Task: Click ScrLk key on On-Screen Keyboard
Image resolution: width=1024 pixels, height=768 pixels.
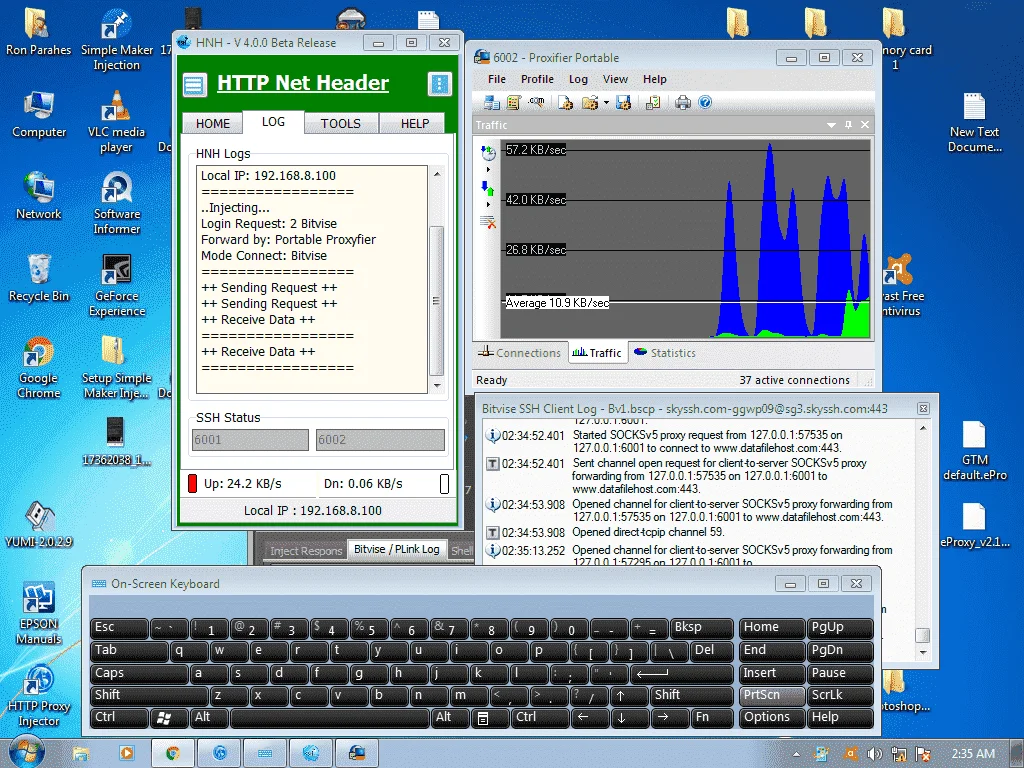Action: [x=840, y=696]
